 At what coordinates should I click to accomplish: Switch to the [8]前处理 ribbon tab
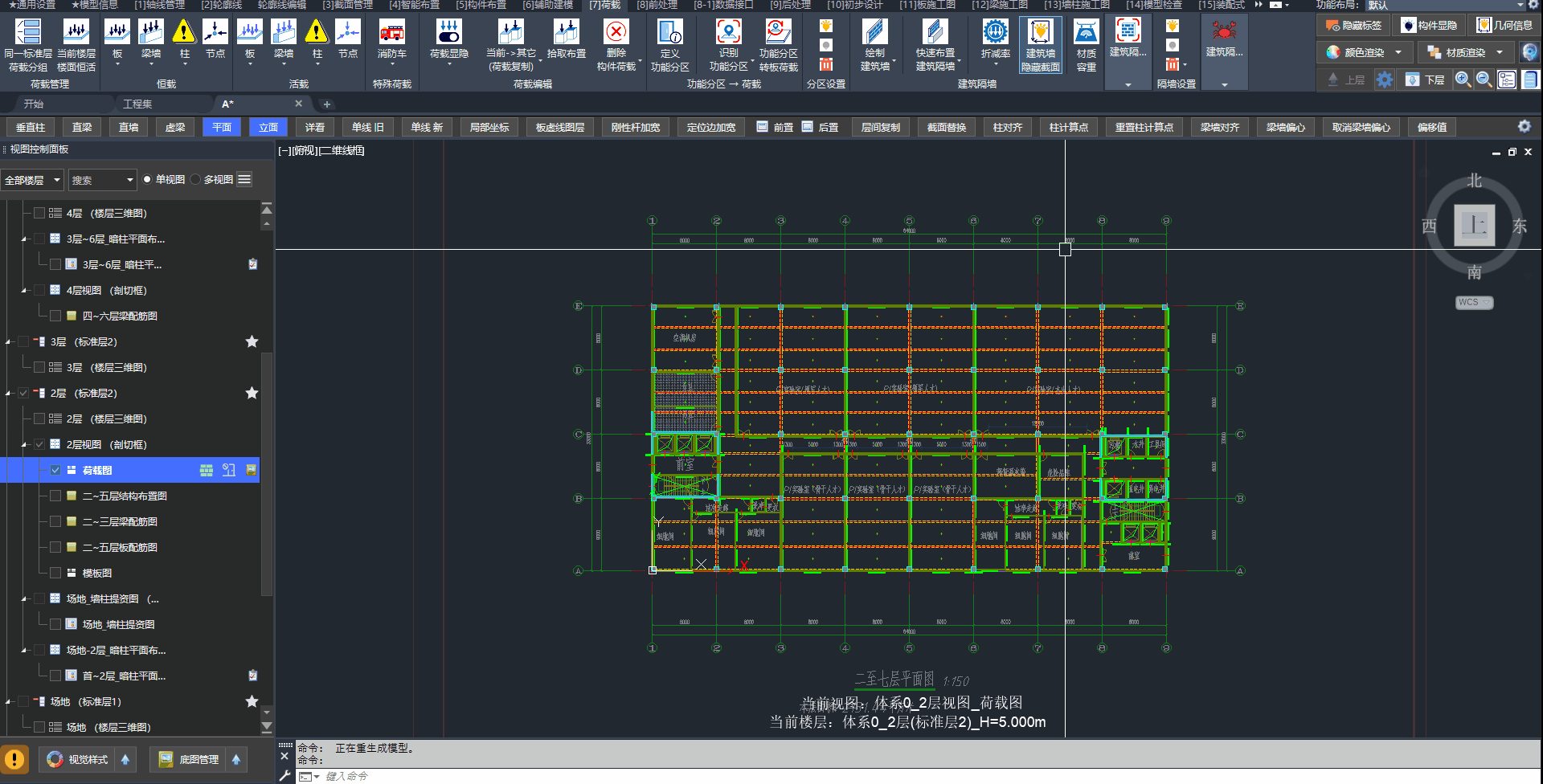coord(657,5)
